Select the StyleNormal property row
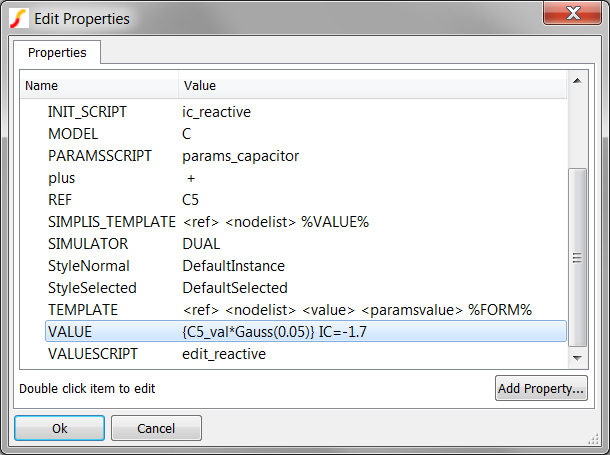 (x=88, y=266)
